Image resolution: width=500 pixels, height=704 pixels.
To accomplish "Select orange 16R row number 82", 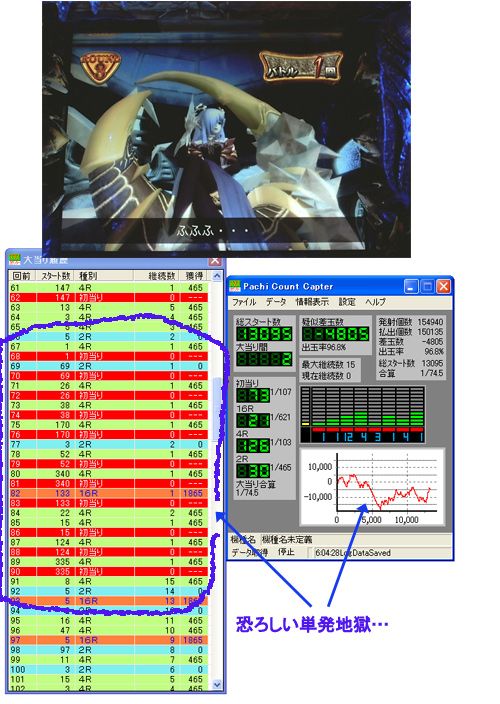I will tap(109, 493).
